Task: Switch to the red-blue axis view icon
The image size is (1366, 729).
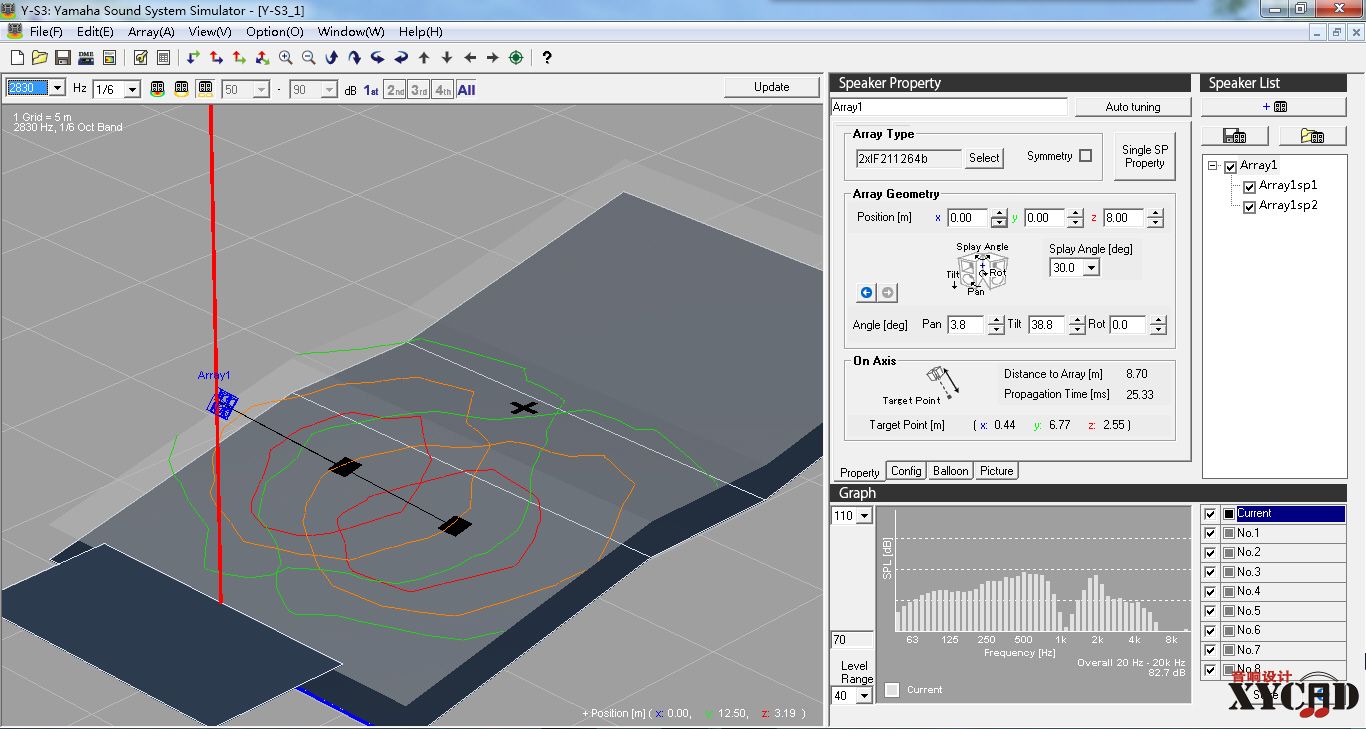Action: click(x=217, y=58)
